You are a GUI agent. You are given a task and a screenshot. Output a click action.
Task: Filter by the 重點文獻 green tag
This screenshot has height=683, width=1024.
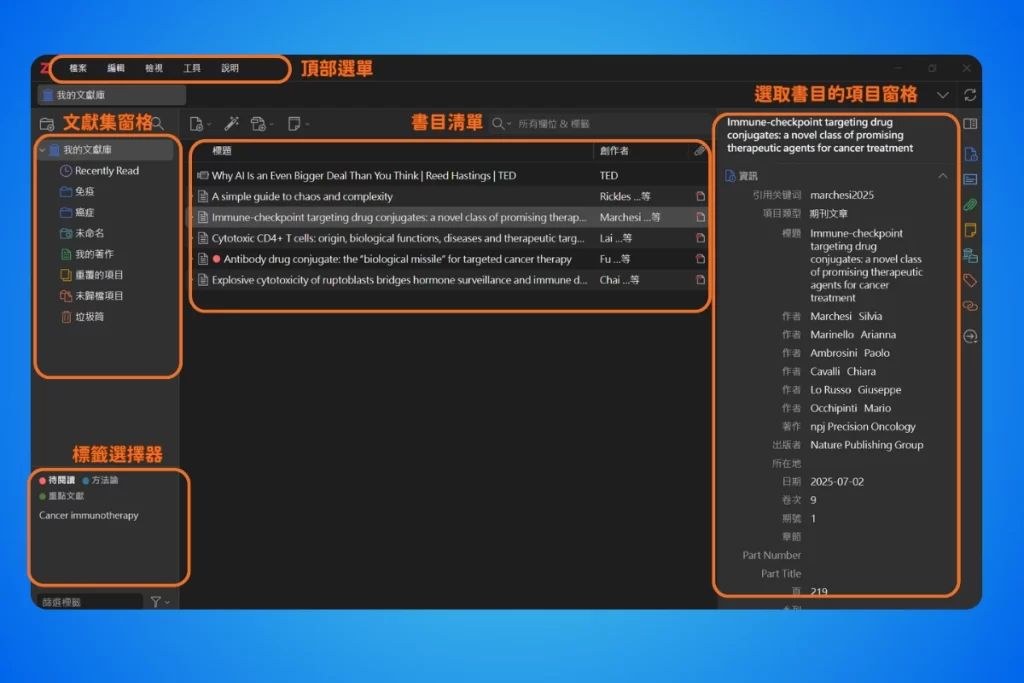pos(61,496)
